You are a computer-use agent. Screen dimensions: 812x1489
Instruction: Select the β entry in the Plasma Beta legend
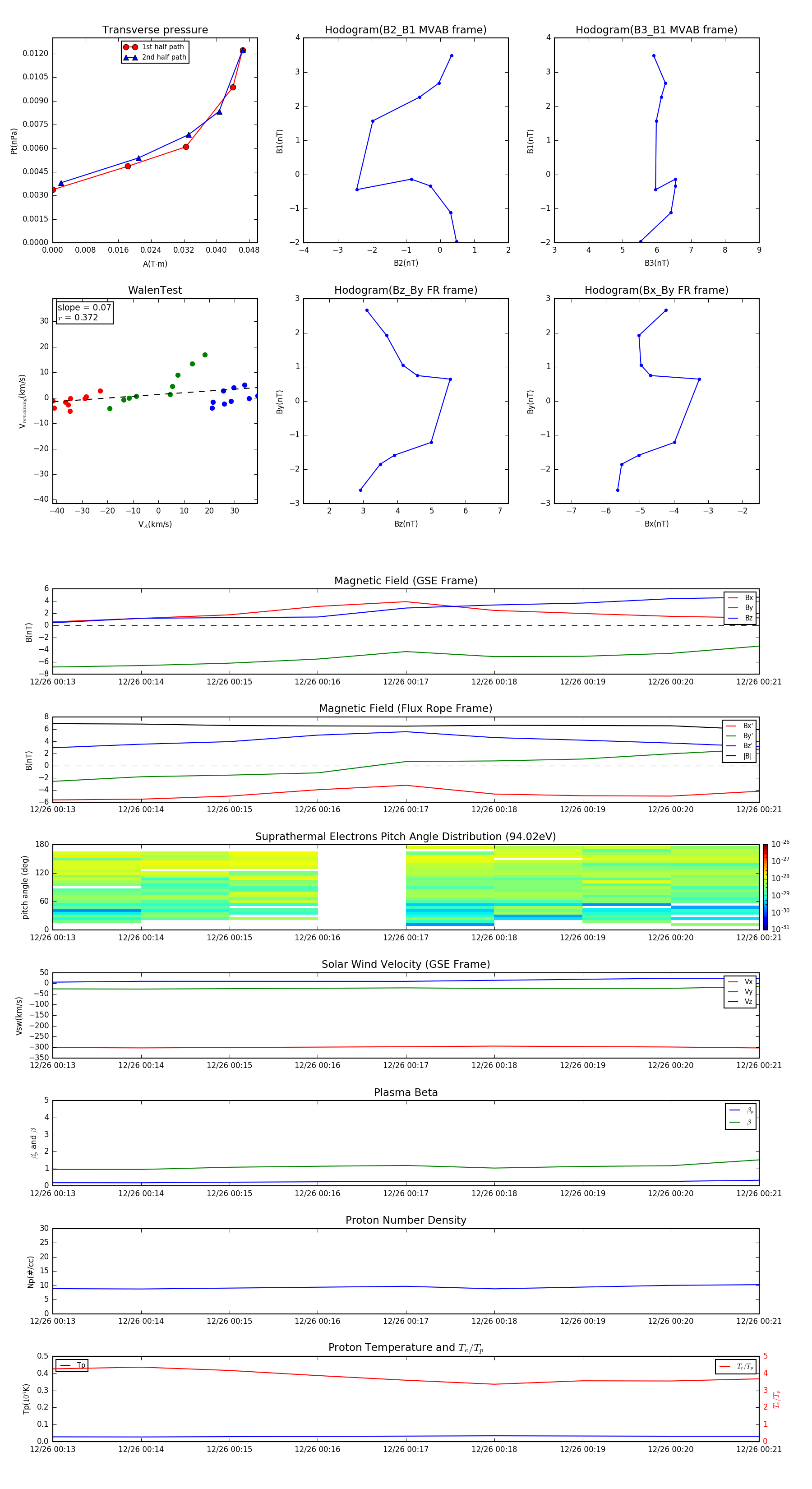tap(741, 1123)
